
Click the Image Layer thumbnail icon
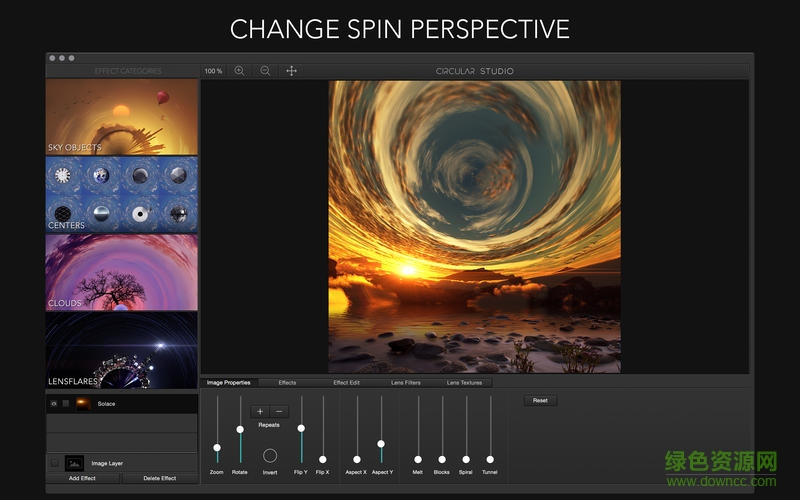coord(74,463)
